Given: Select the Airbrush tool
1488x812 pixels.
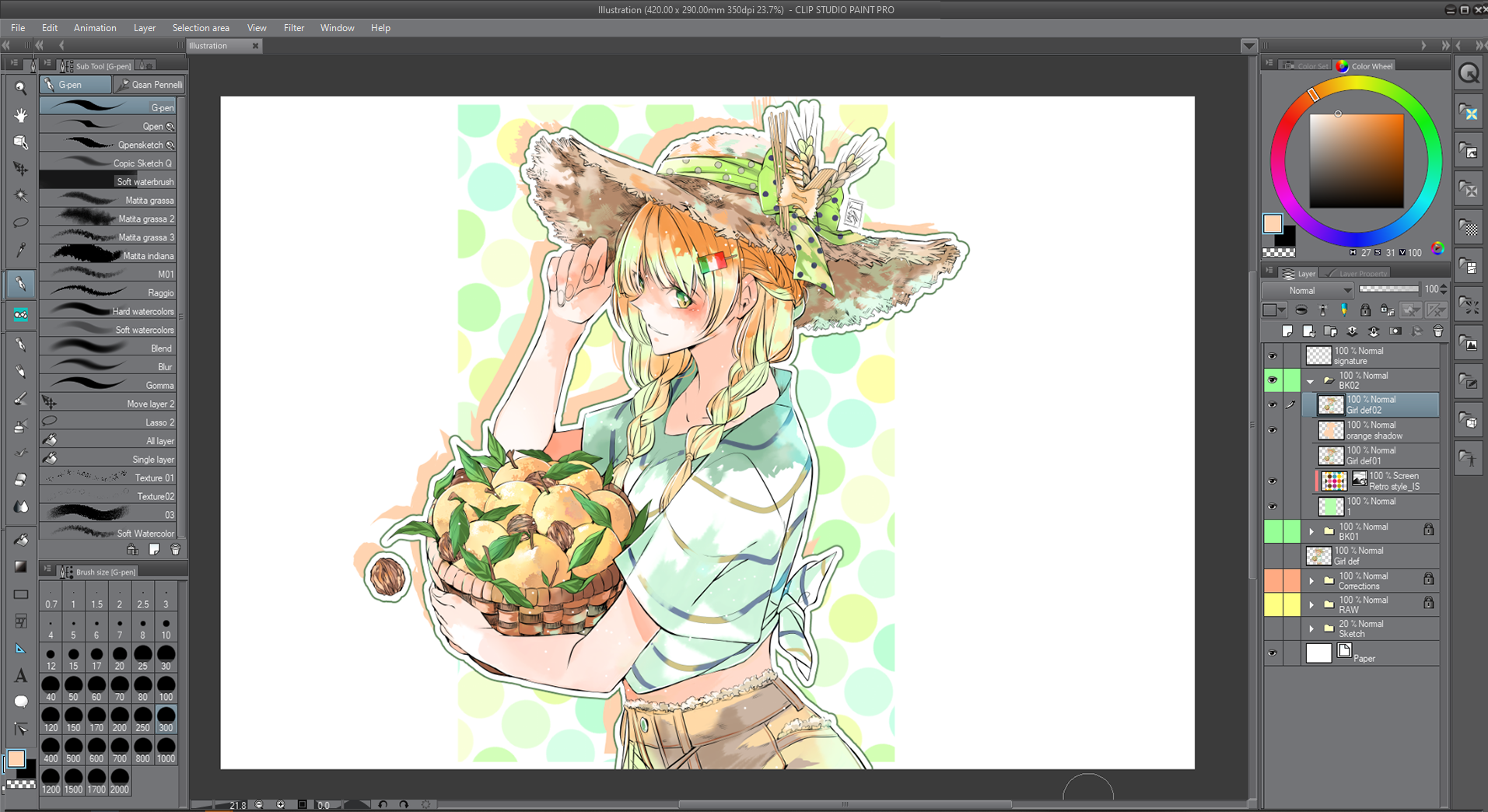Looking at the screenshot, I should (21, 426).
